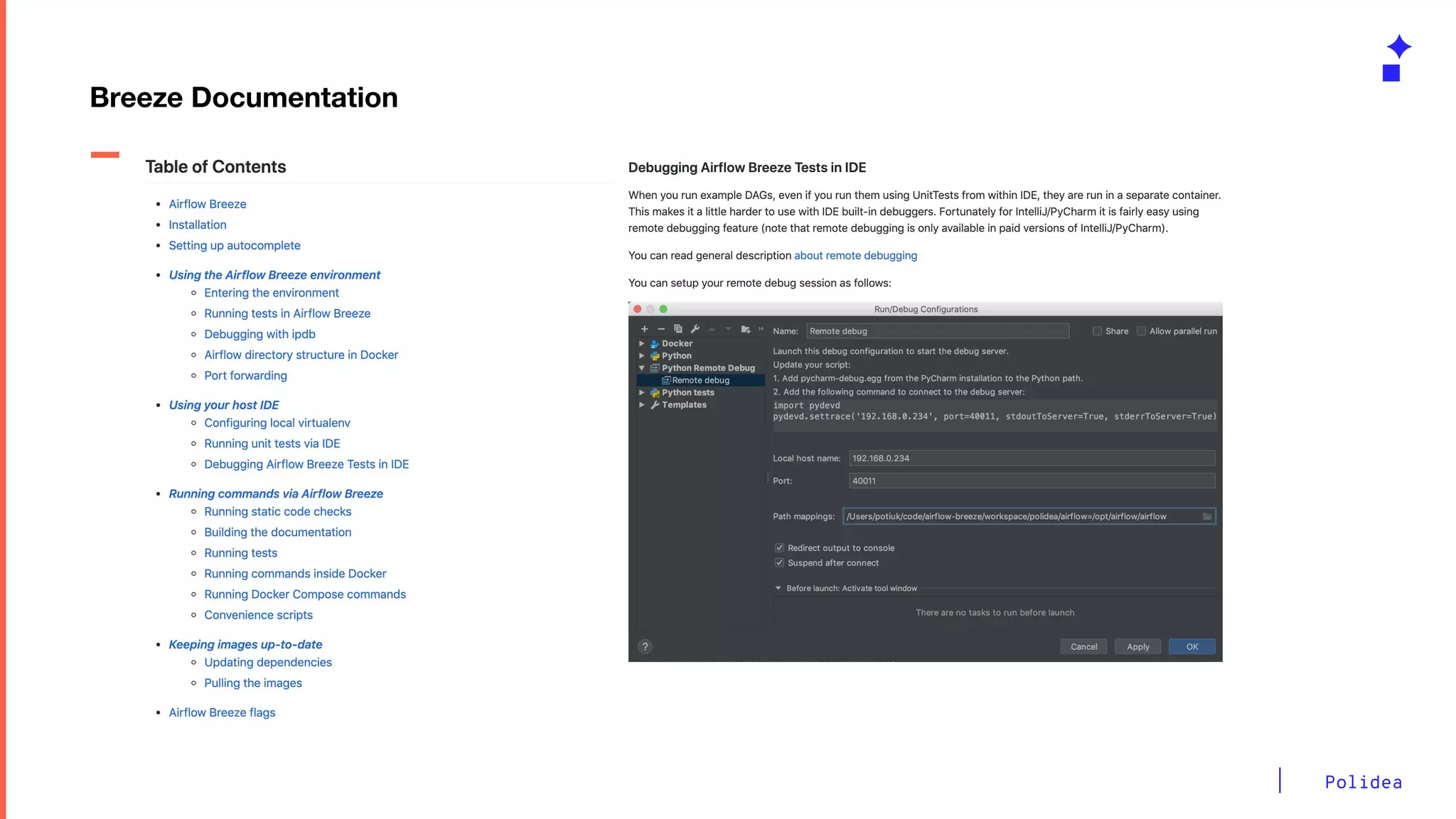Screen dimensions: 1456x819
Task: Open Updating dependencies link
Action: (x=268, y=663)
